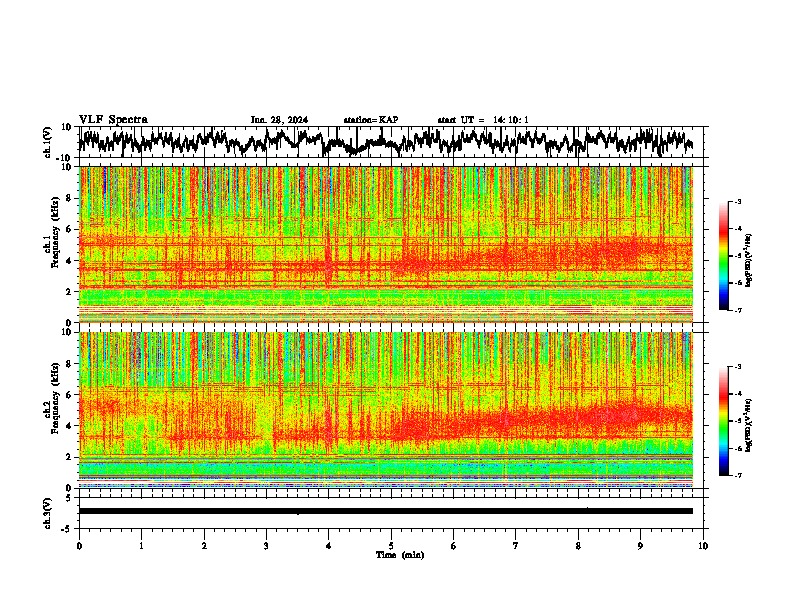Click the "-7" tick on ch.2 color bar
Viewport: 792px width, 612px height.
[738, 475]
